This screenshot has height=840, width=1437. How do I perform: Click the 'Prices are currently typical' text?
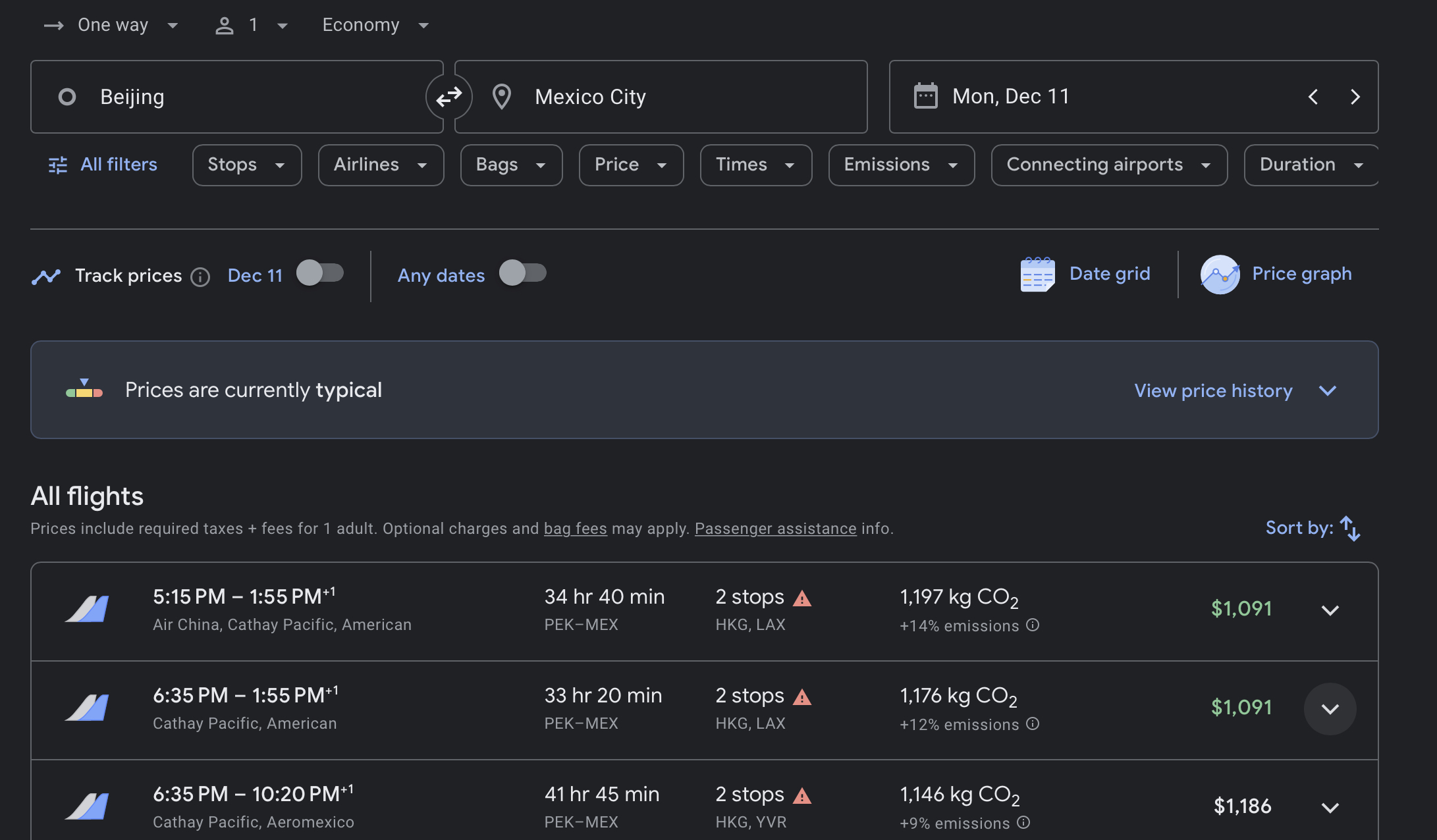[x=254, y=390]
